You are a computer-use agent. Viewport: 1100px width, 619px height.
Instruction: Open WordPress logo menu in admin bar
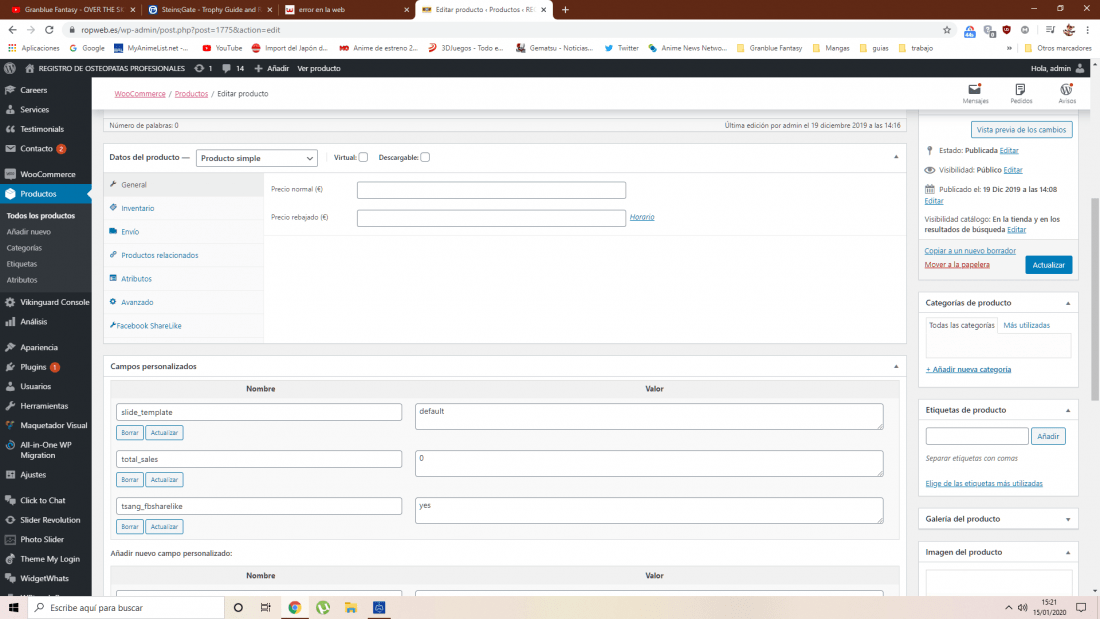pos(10,68)
